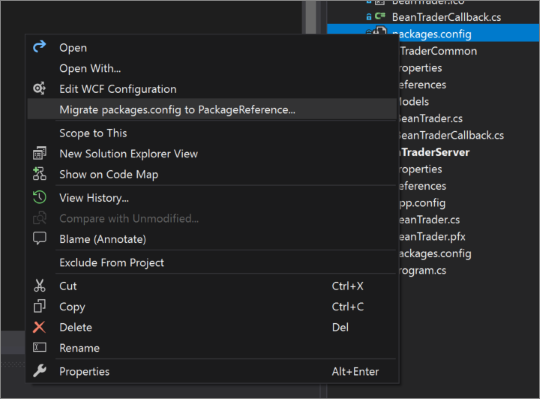Select BeanTraderCallback.cs under TraderCommon

point(451,135)
